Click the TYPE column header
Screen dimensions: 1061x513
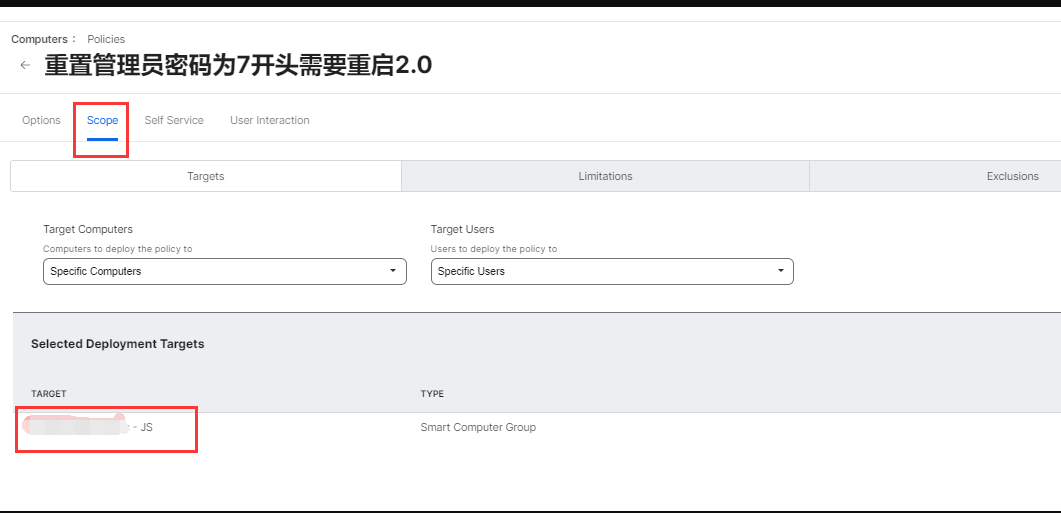coord(432,394)
